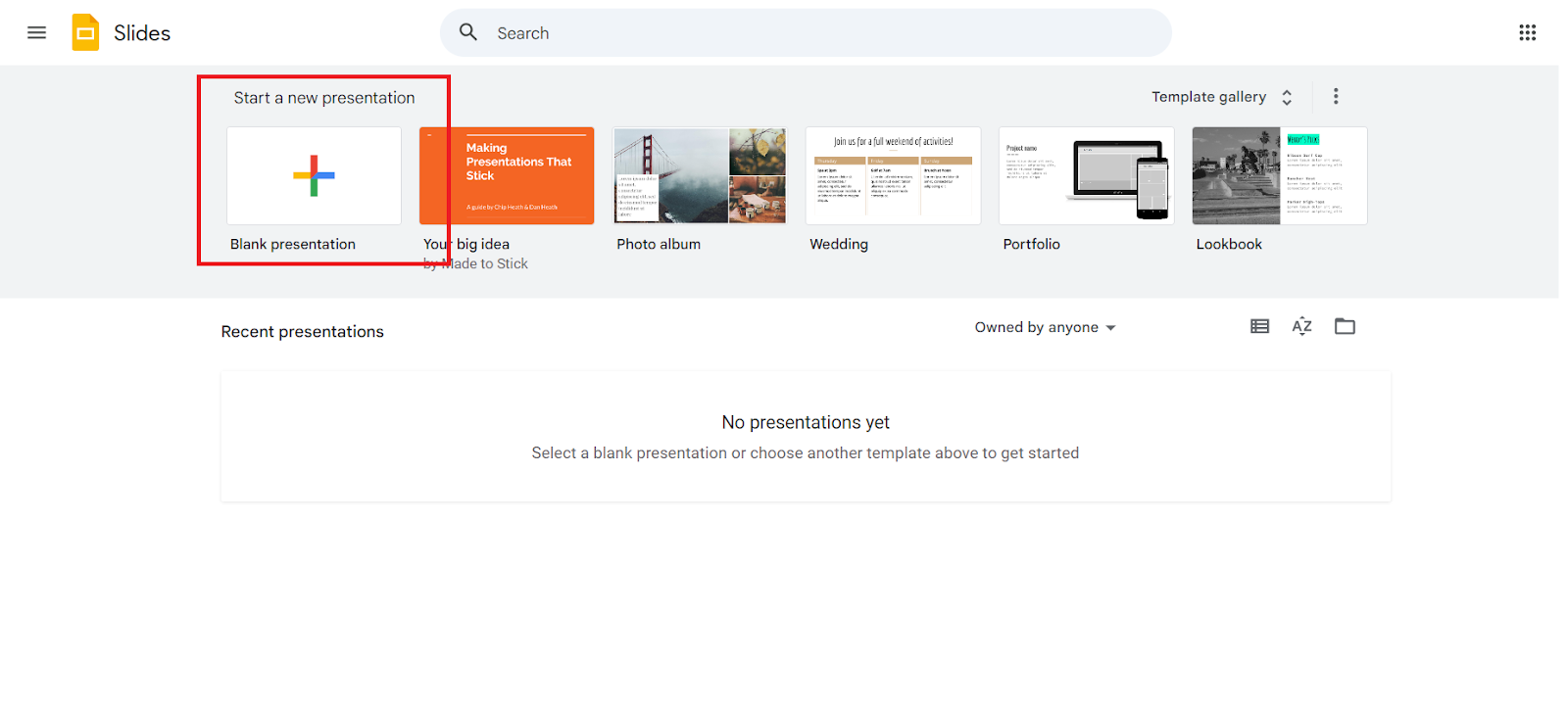
Task: Click the Wedding label text
Action: pyautogui.click(x=839, y=244)
